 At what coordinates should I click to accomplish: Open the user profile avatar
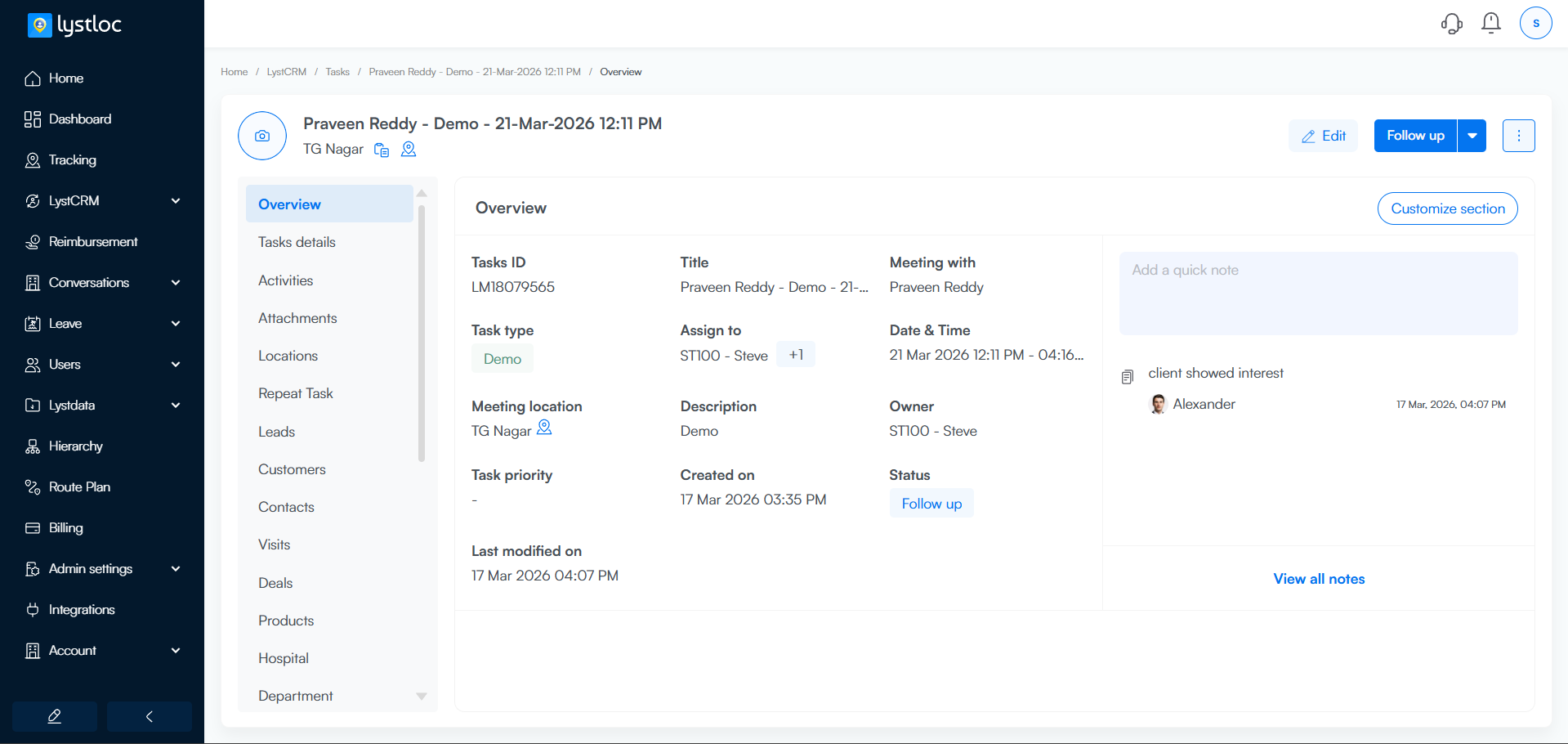[1535, 23]
